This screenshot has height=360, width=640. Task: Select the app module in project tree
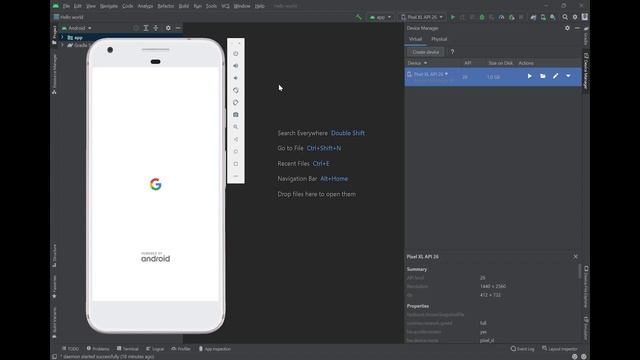75,38
